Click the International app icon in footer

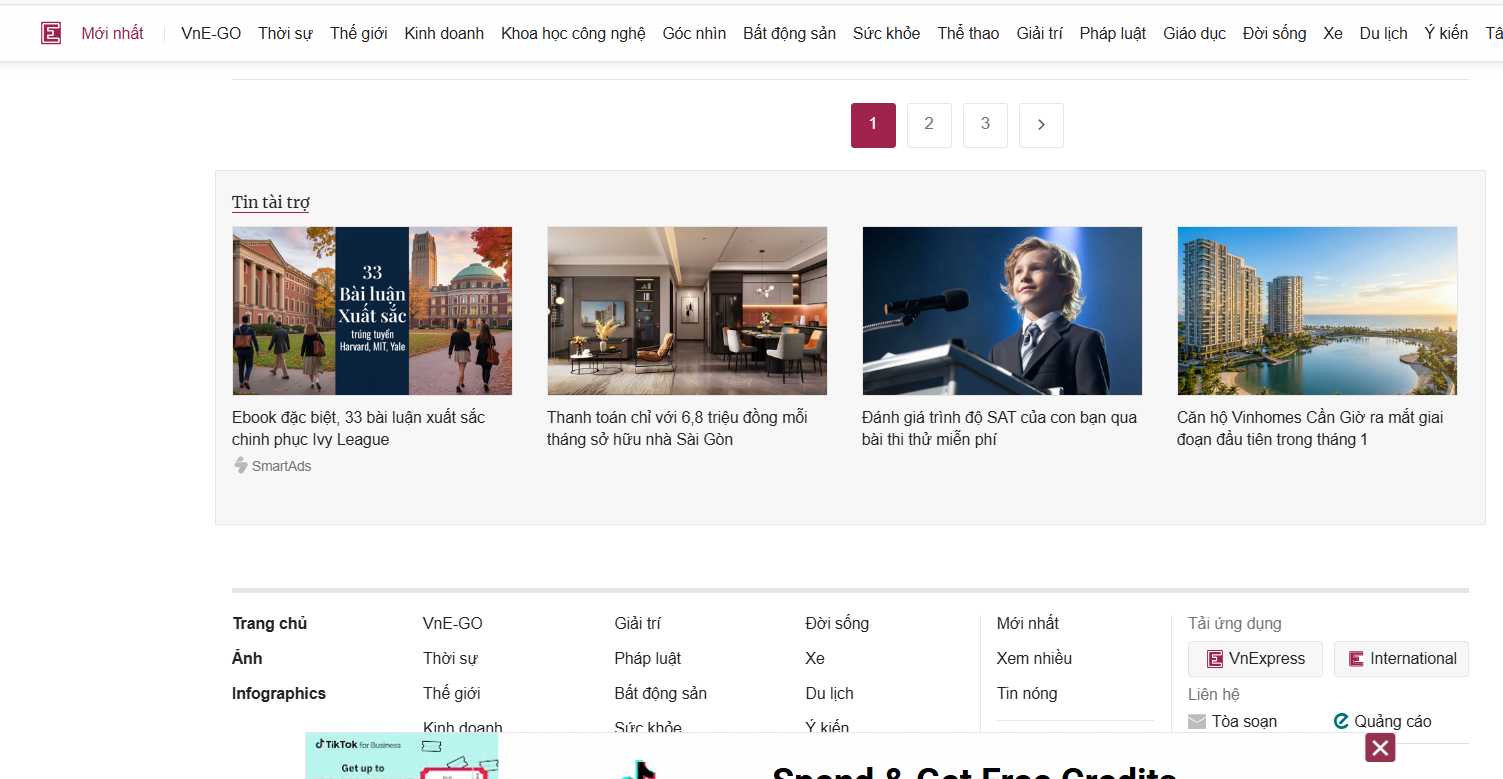[1356, 658]
